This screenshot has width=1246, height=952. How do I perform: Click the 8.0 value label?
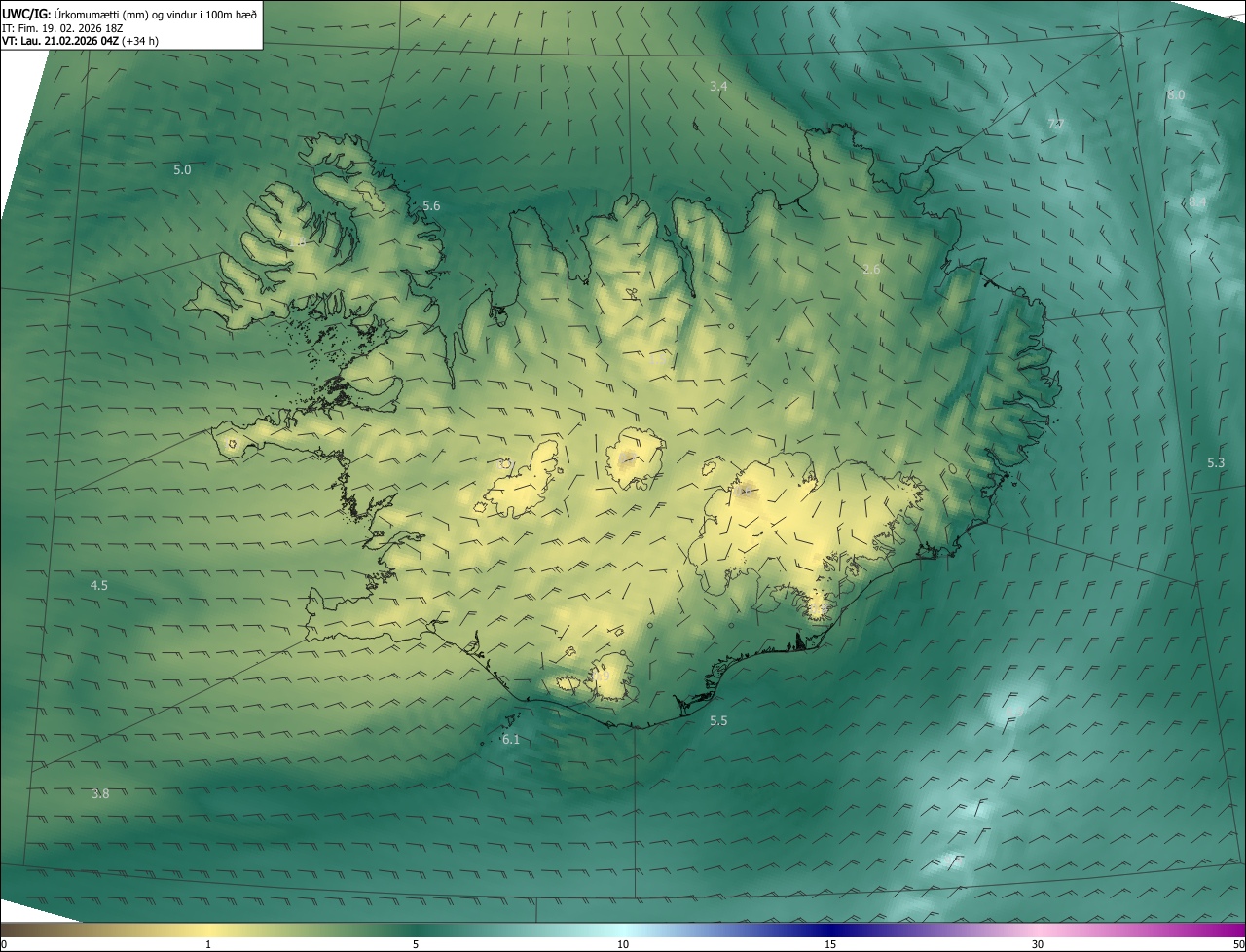[x=1176, y=95]
